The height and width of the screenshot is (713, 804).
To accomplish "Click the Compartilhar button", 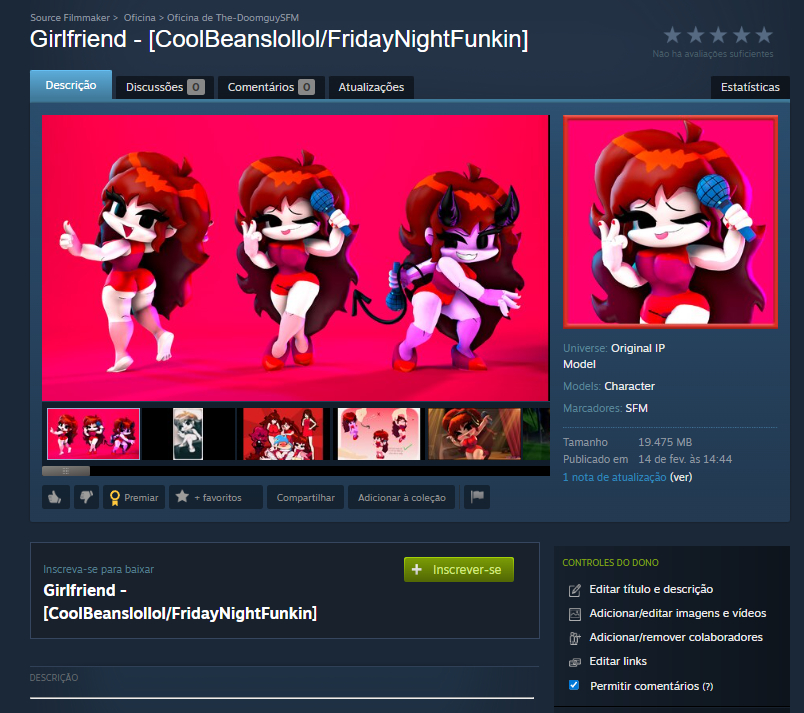I will click(307, 497).
